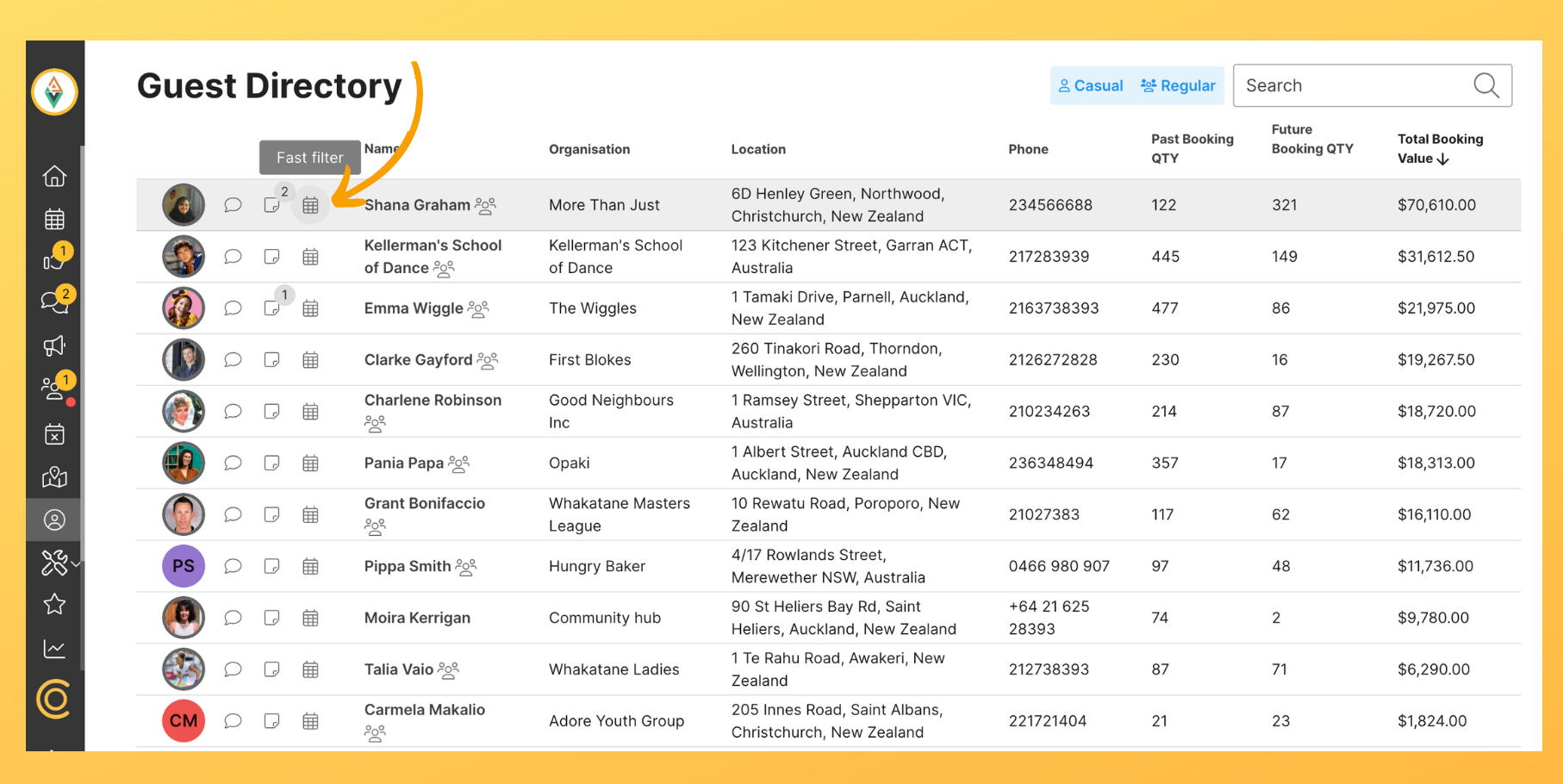Toggle the Regular guest filter
This screenshot has width=1563, height=784.
click(1178, 86)
